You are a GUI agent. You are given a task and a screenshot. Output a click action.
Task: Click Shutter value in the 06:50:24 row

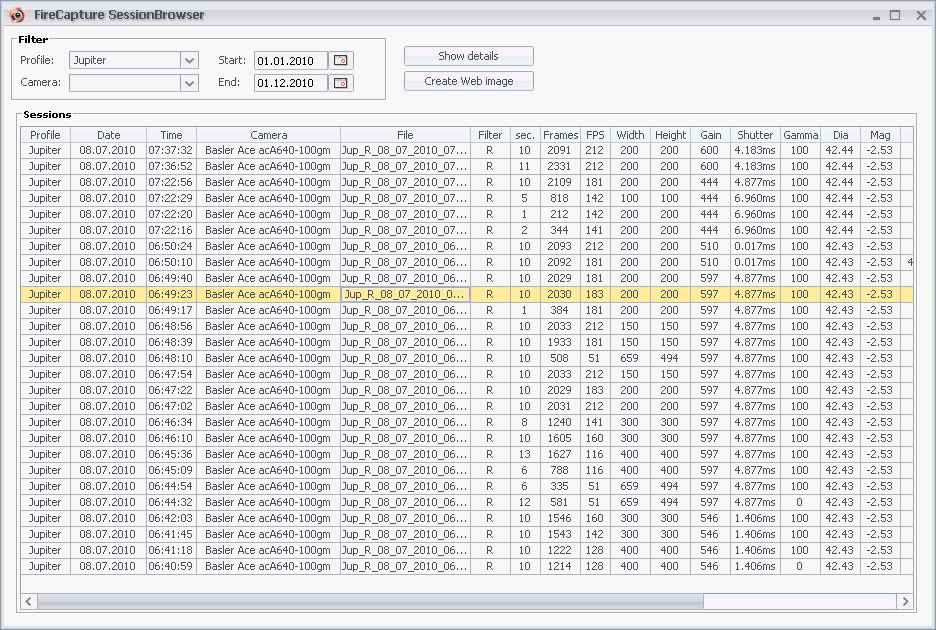click(x=755, y=246)
